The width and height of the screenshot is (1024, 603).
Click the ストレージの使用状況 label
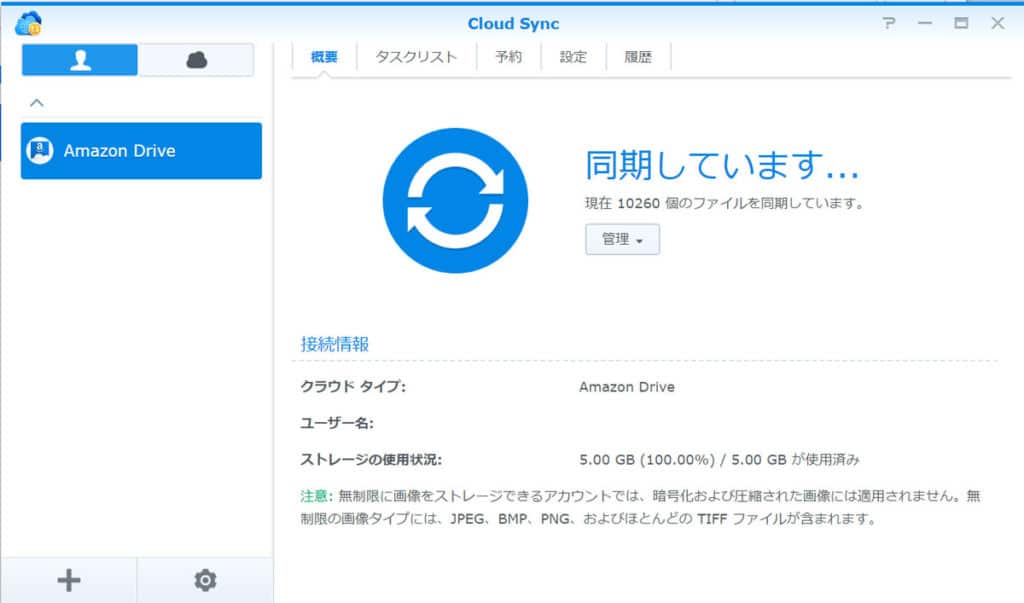371,460
